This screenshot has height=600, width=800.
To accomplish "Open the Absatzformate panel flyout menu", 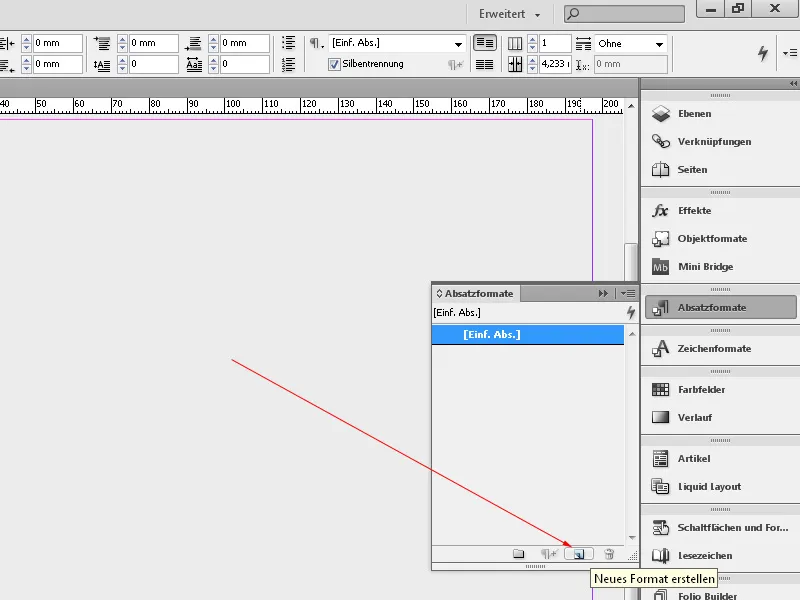I will coord(628,293).
